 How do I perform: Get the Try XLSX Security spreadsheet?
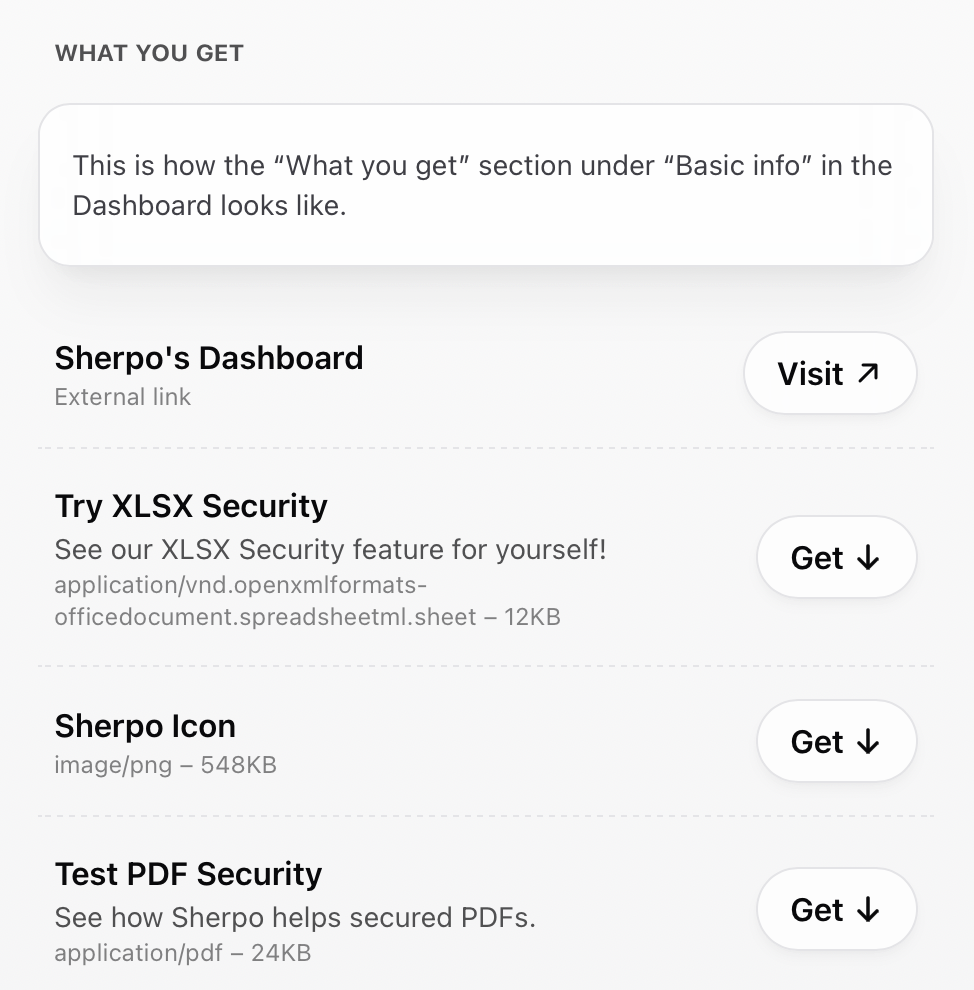tap(836, 558)
